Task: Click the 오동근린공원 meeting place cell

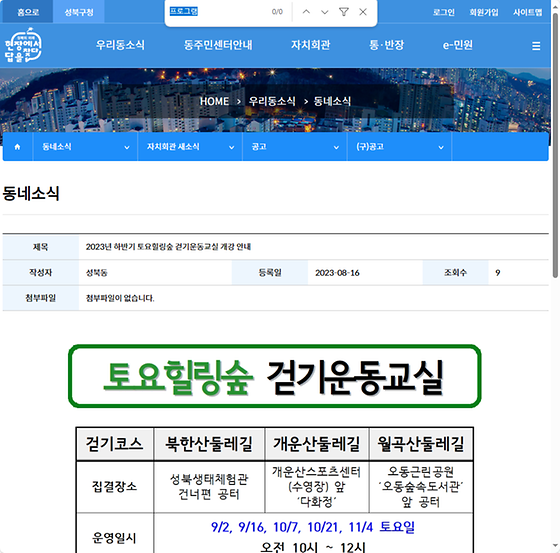Action: (x=421, y=487)
